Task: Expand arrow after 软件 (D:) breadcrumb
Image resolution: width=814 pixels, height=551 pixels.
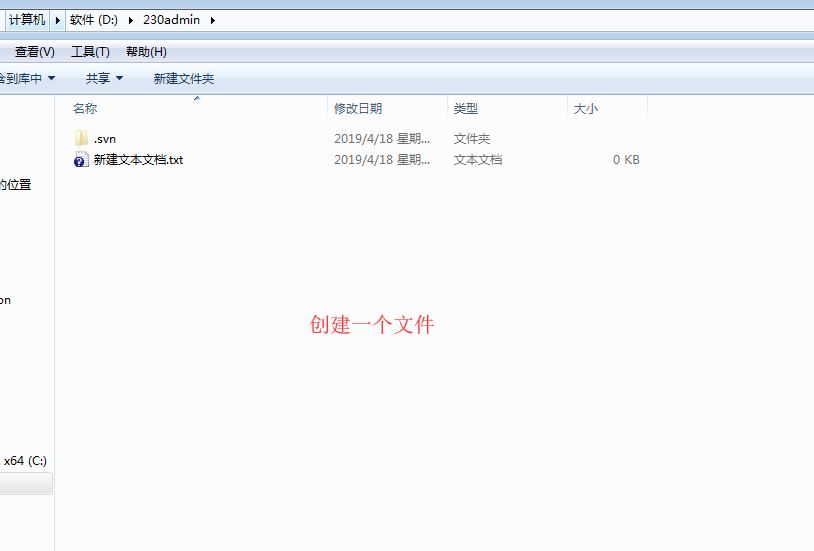Action: [131, 20]
